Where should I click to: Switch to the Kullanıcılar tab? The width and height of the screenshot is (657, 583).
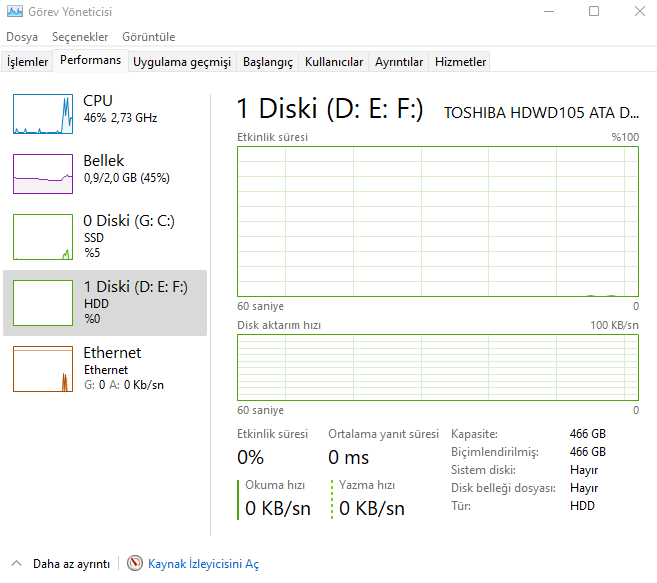click(334, 62)
